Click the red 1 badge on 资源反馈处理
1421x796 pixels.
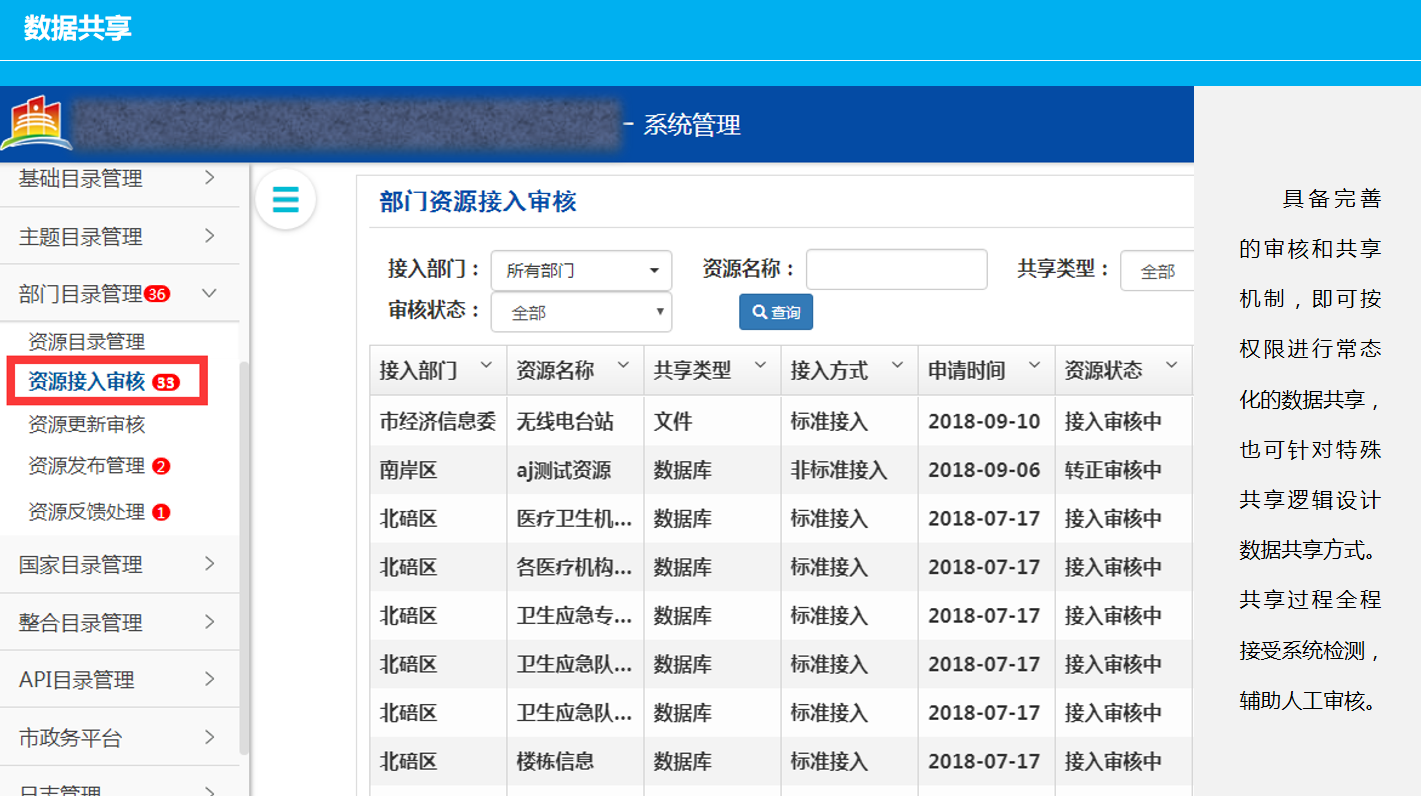pos(161,512)
